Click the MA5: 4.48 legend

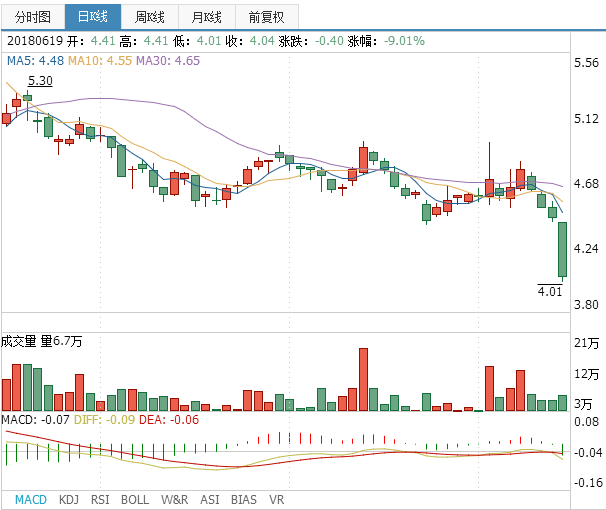[x=35, y=61]
